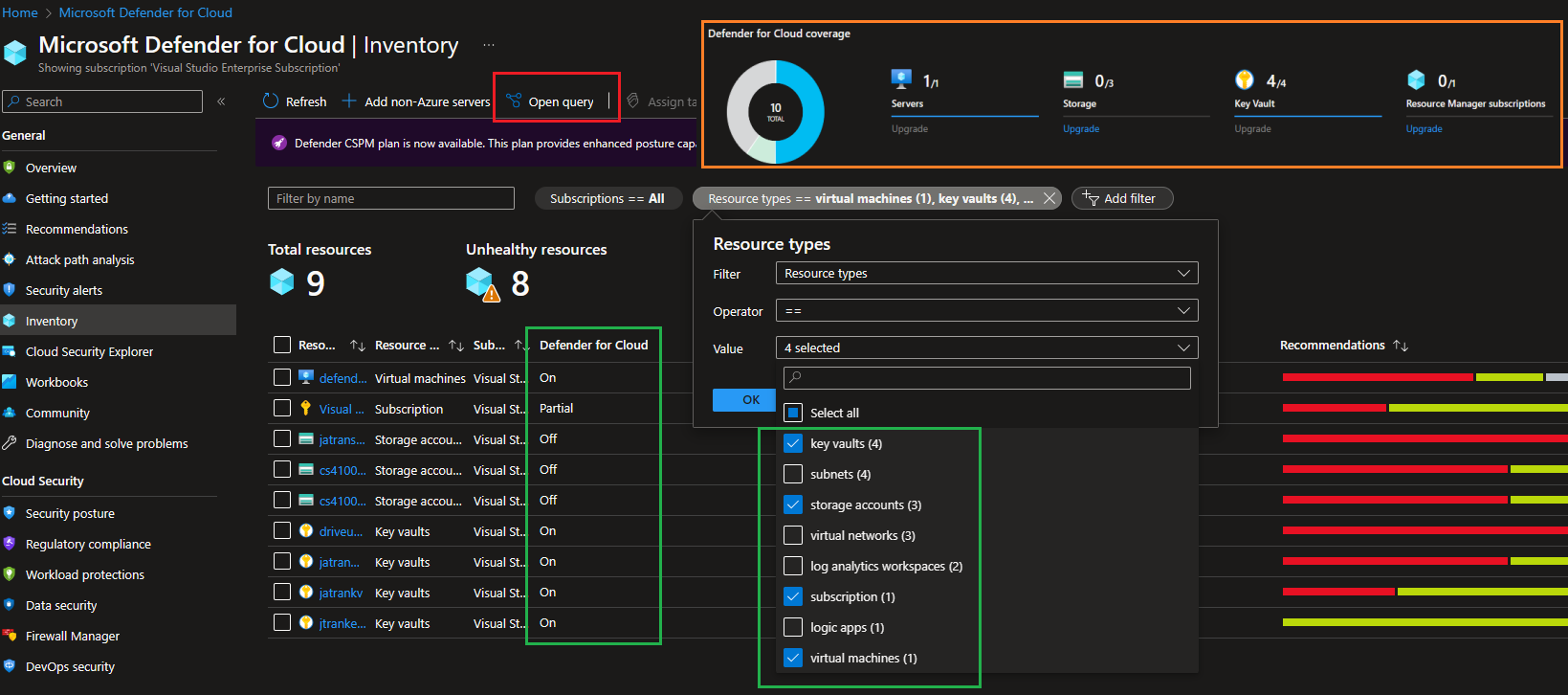Click the more options ellipsis beside Inventory title
The image size is (1568, 695).
point(489,45)
